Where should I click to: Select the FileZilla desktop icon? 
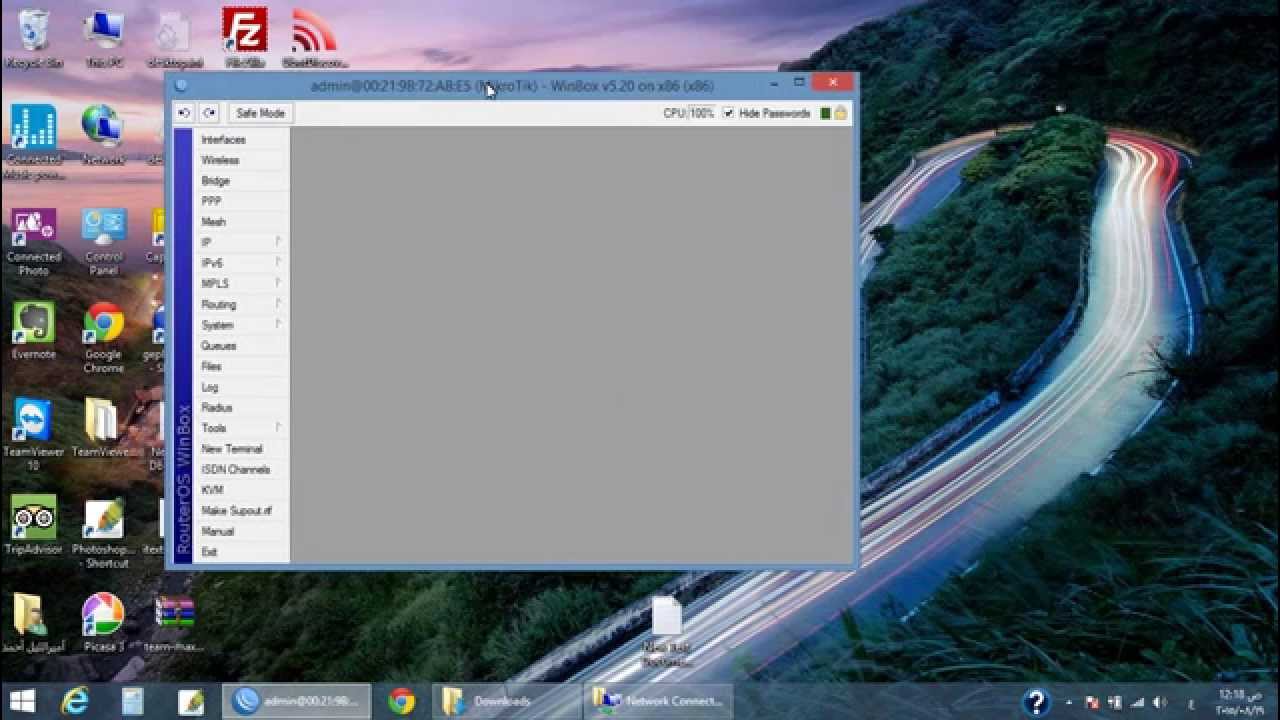(x=244, y=38)
